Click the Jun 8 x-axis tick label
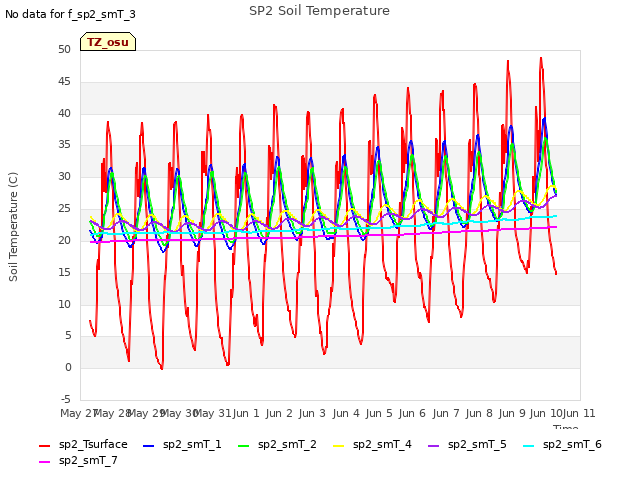640x480 pixels. click(479, 413)
